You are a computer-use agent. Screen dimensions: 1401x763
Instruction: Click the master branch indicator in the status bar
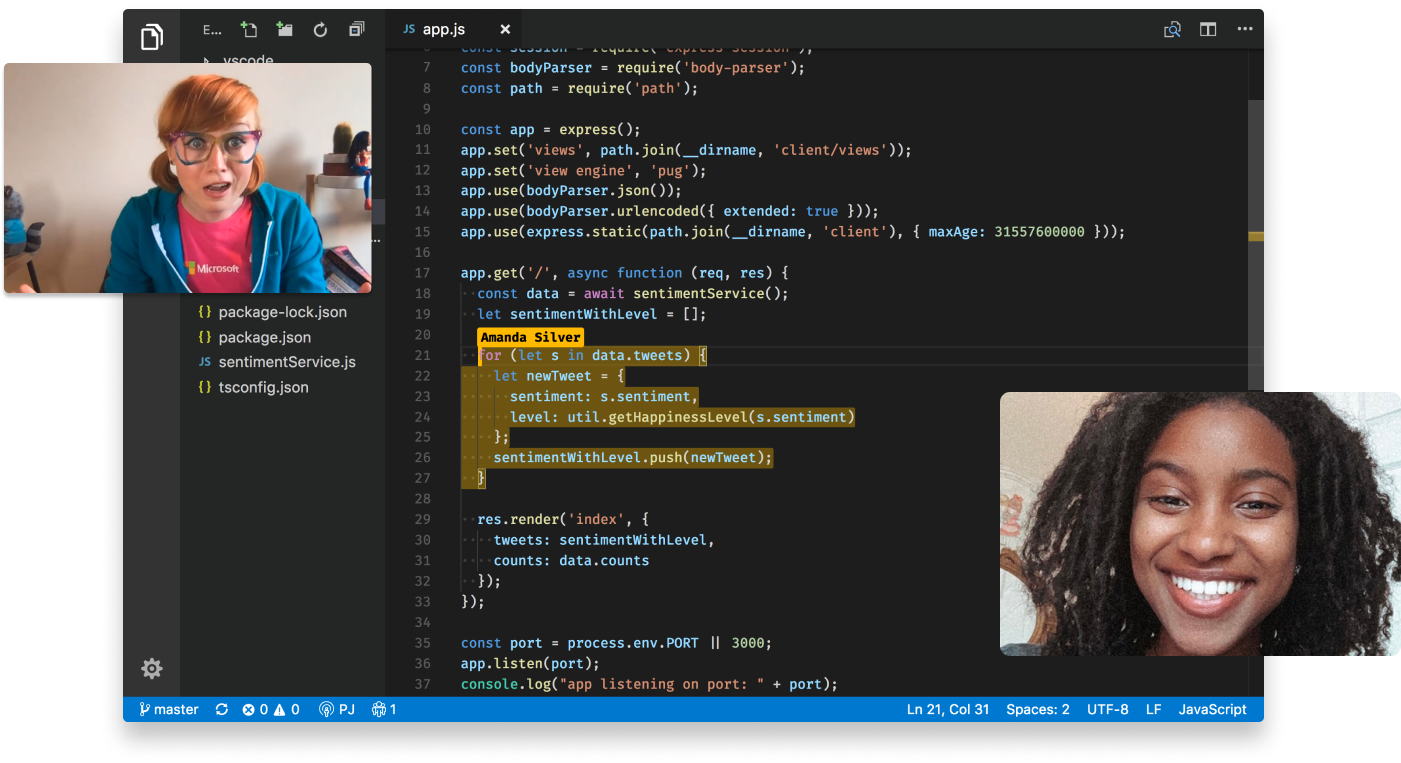(x=169, y=709)
